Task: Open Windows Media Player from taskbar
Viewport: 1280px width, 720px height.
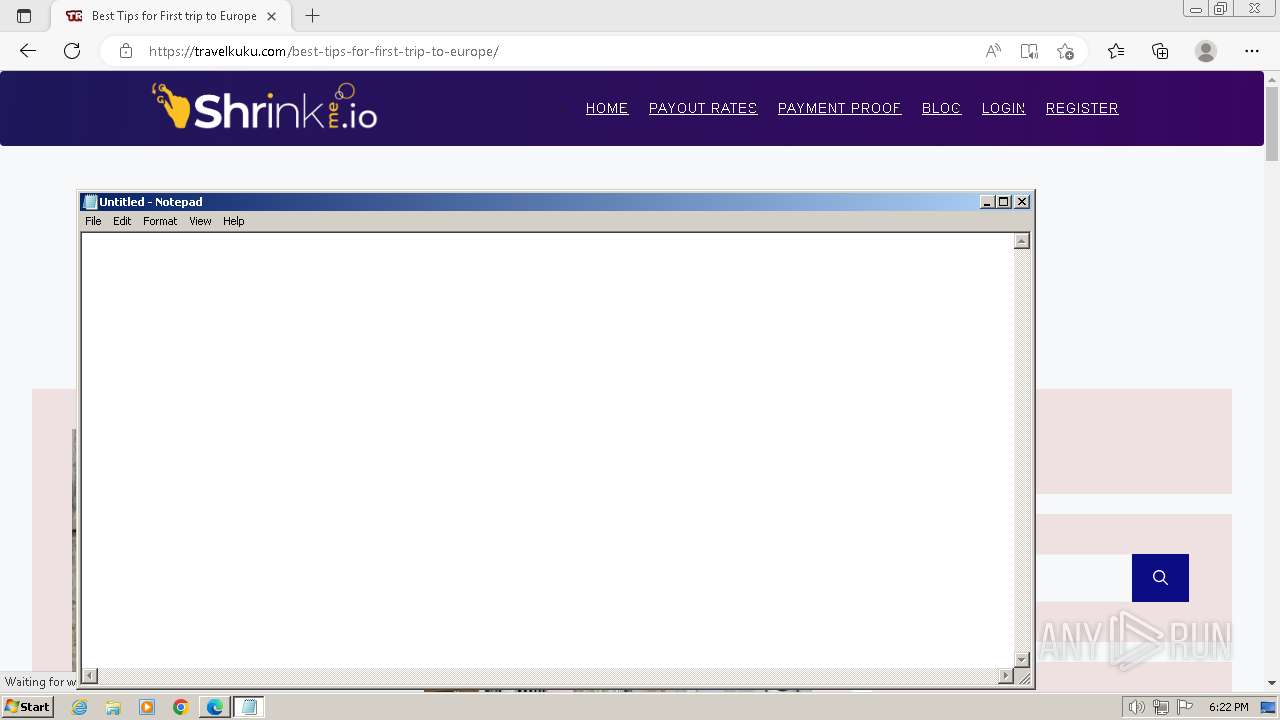Action: coord(147,707)
